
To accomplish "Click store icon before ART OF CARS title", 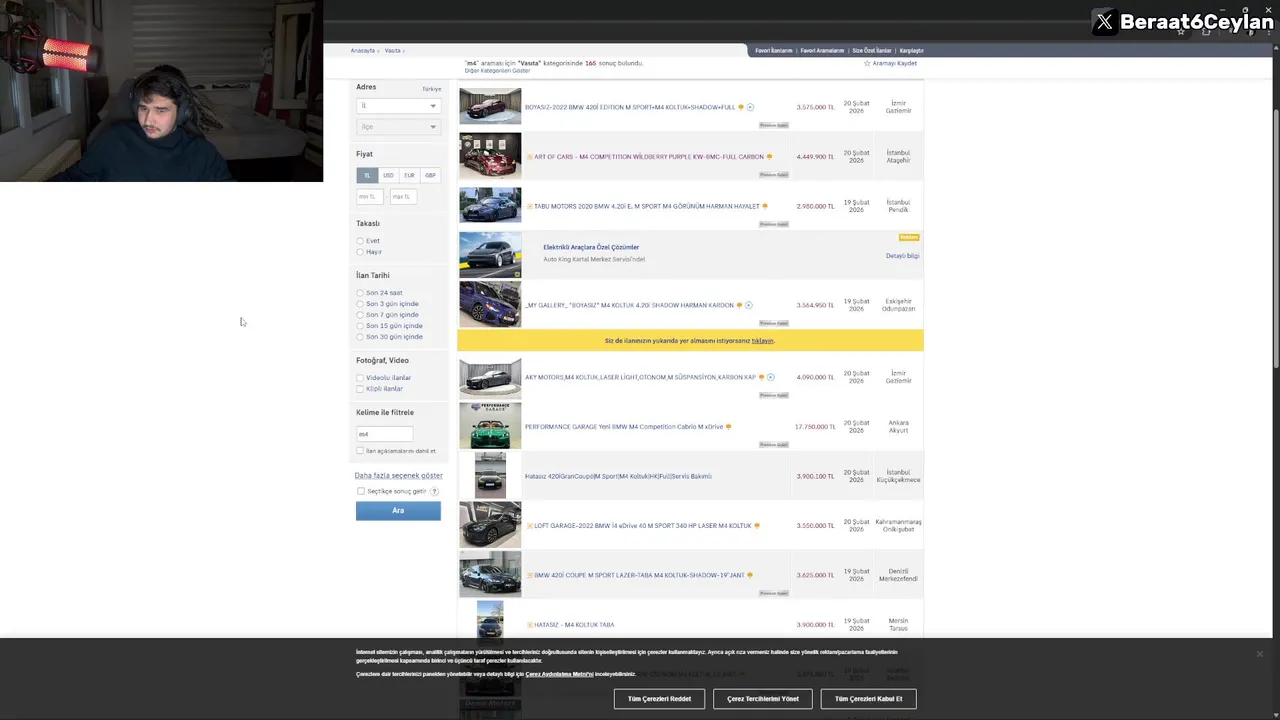I will (x=530, y=157).
